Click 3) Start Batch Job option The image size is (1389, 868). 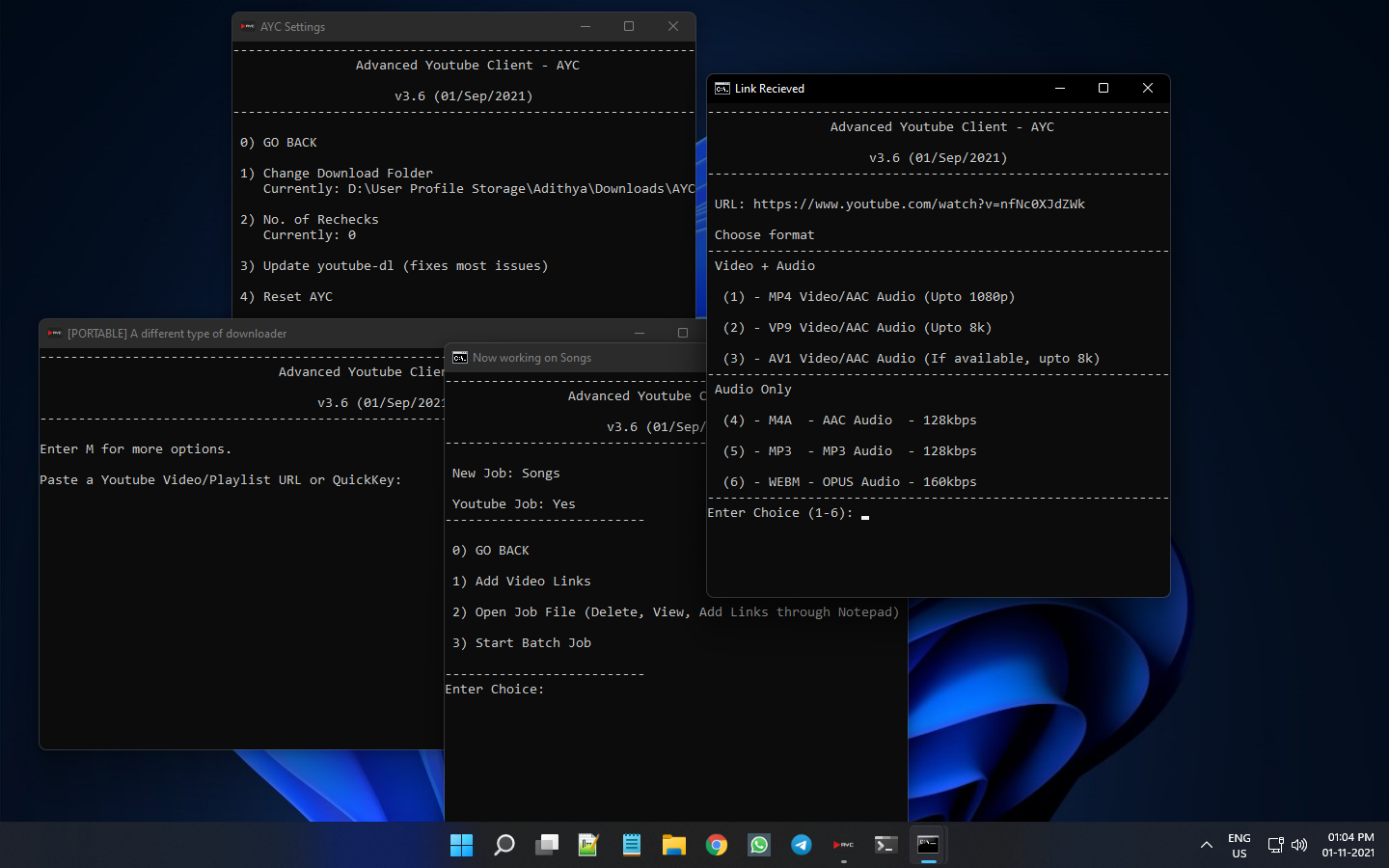pyautogui.click(x=522, y=643)
